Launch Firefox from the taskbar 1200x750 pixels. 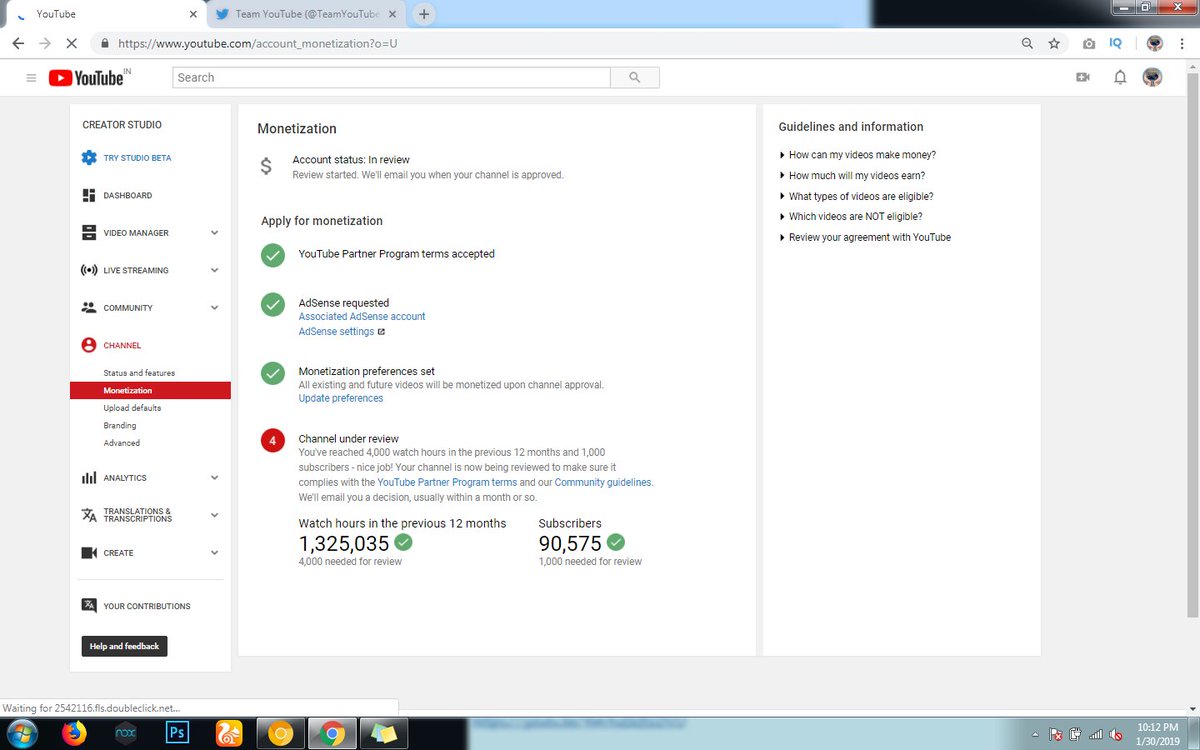click(74, 734)
